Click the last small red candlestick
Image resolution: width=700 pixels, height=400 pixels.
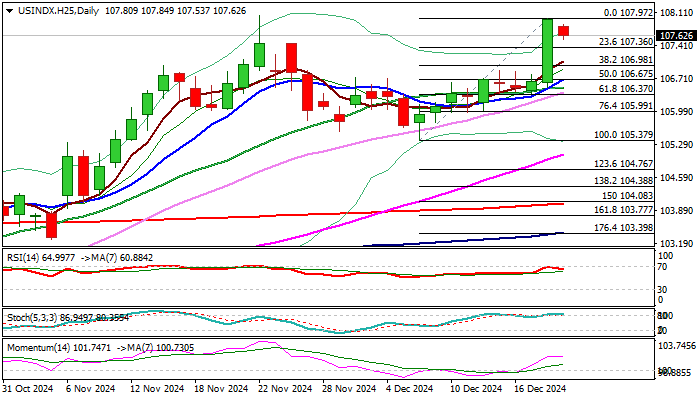point(564,31)
